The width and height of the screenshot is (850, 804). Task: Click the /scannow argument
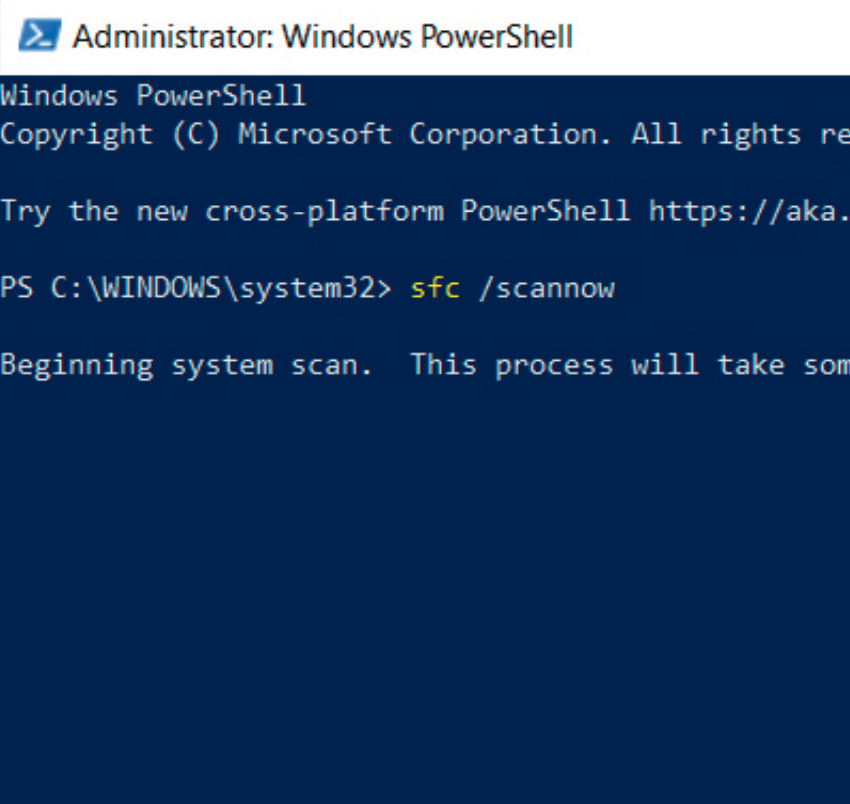(x=545, y=289)
